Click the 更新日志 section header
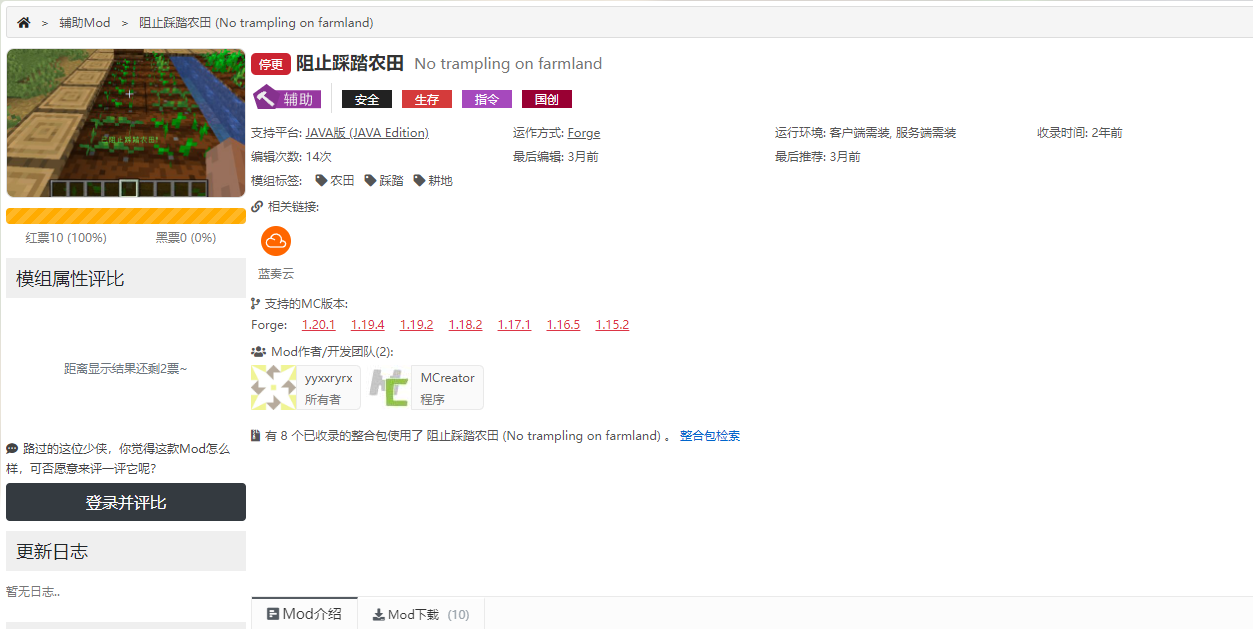 click(x=126, y=551)
